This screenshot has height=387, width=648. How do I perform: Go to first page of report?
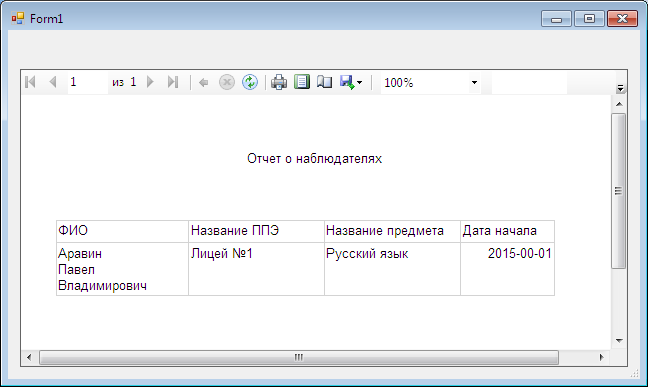(30, 82)
